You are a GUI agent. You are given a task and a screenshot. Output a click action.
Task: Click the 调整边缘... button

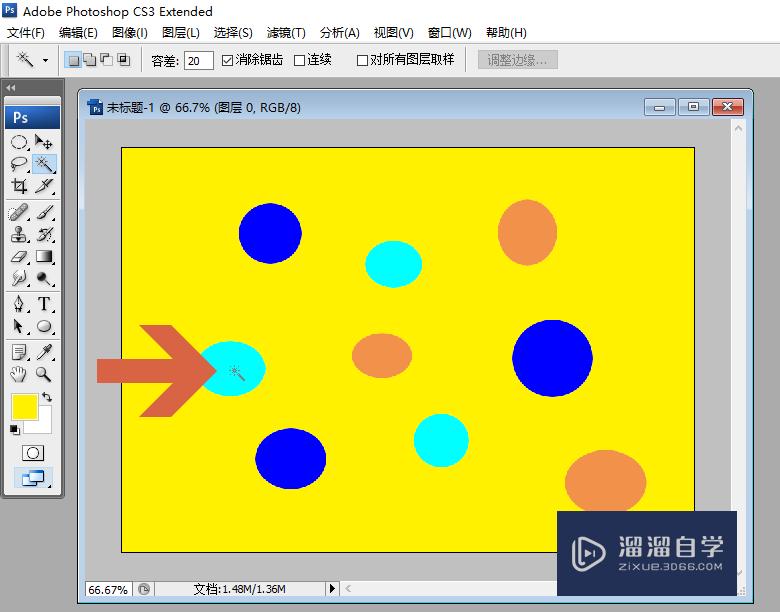518,60
